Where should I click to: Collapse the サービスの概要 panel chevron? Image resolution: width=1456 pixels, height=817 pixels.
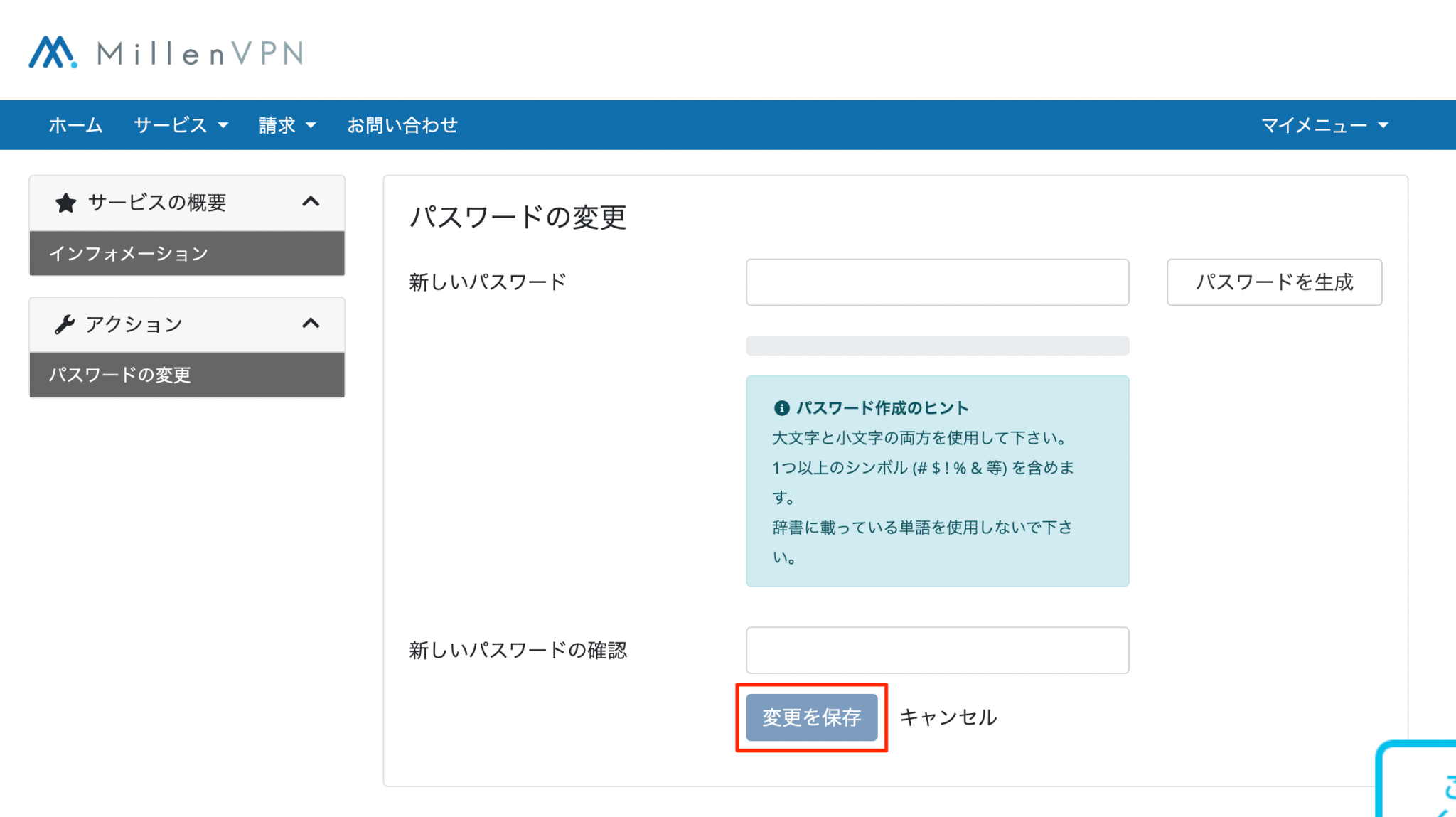tap(311, 202)
